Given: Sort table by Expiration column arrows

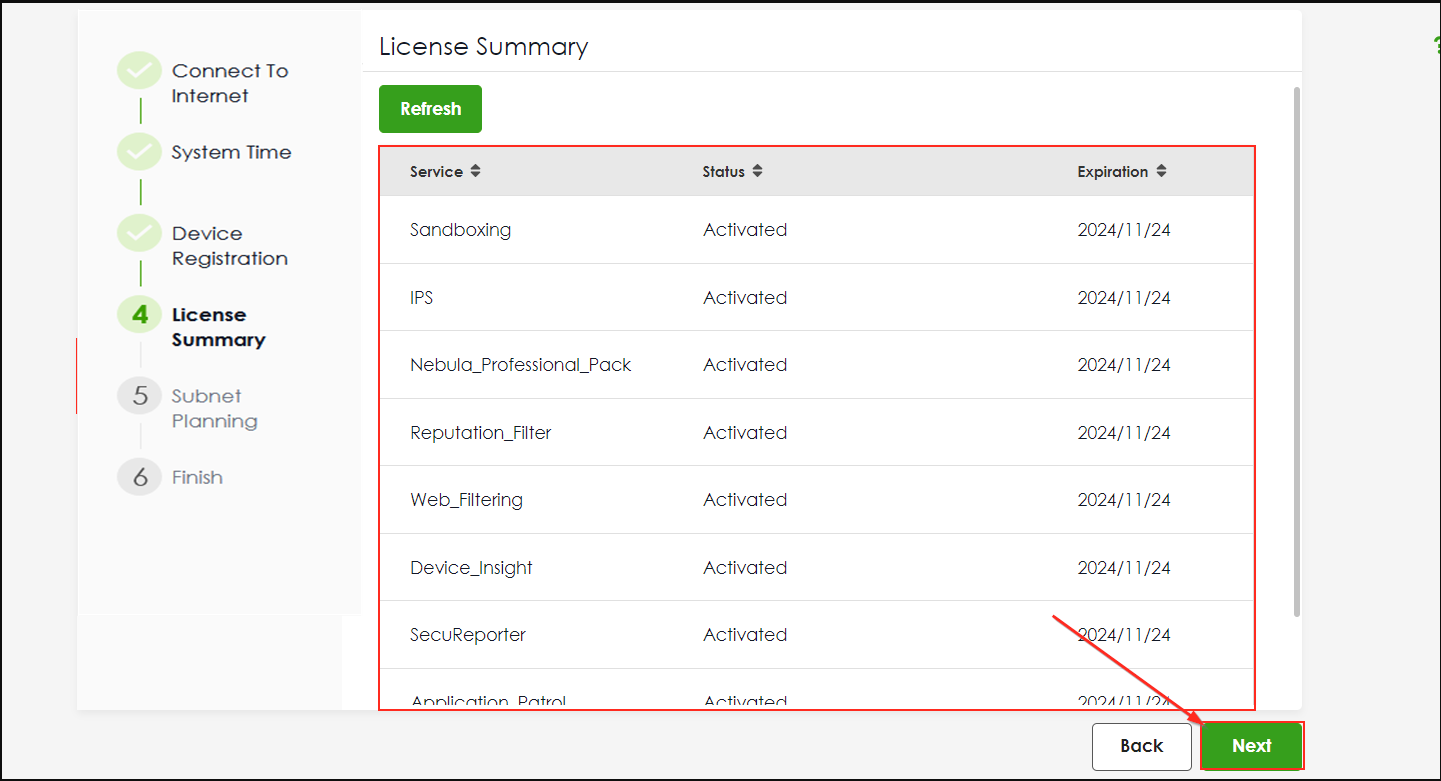Looking at the screenshot, I should pyautogui.click(x=1161, y=171).
